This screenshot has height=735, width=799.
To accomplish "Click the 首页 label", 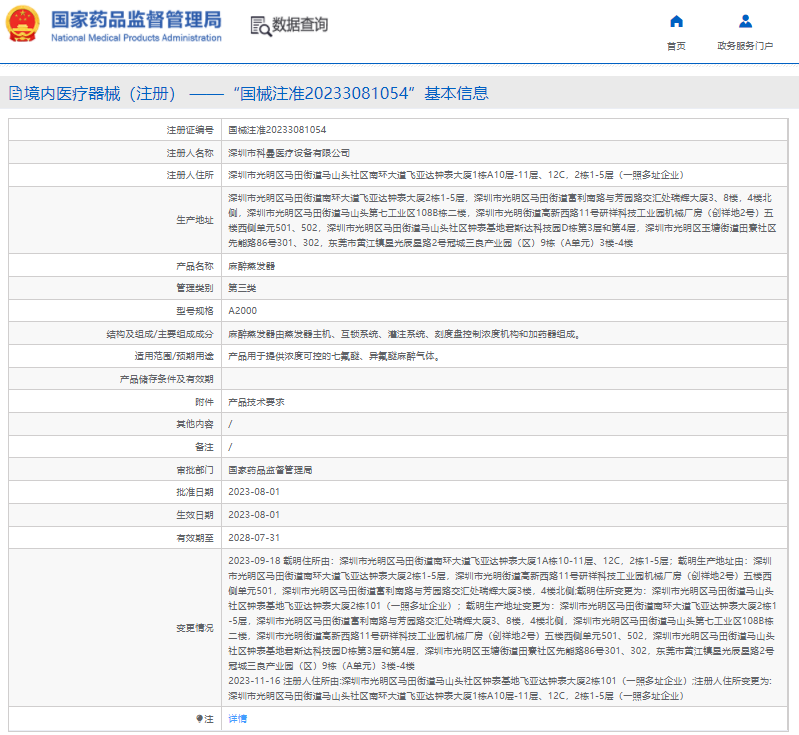I will point(676,46).
